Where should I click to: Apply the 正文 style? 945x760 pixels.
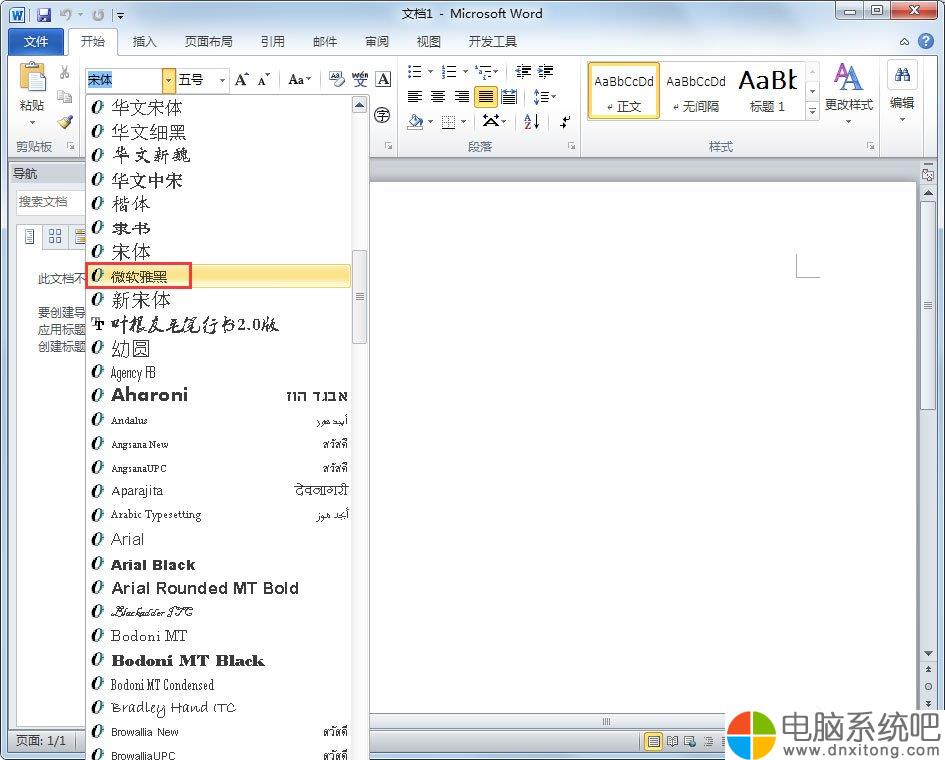tap(623, 91)
